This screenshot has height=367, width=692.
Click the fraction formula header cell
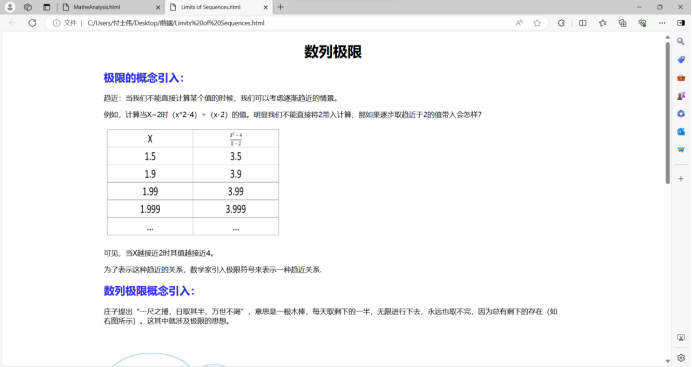[236, 139]
